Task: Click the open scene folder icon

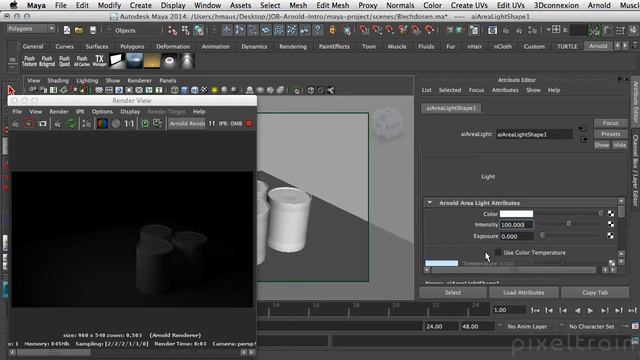Action: (x=79, y=30)
